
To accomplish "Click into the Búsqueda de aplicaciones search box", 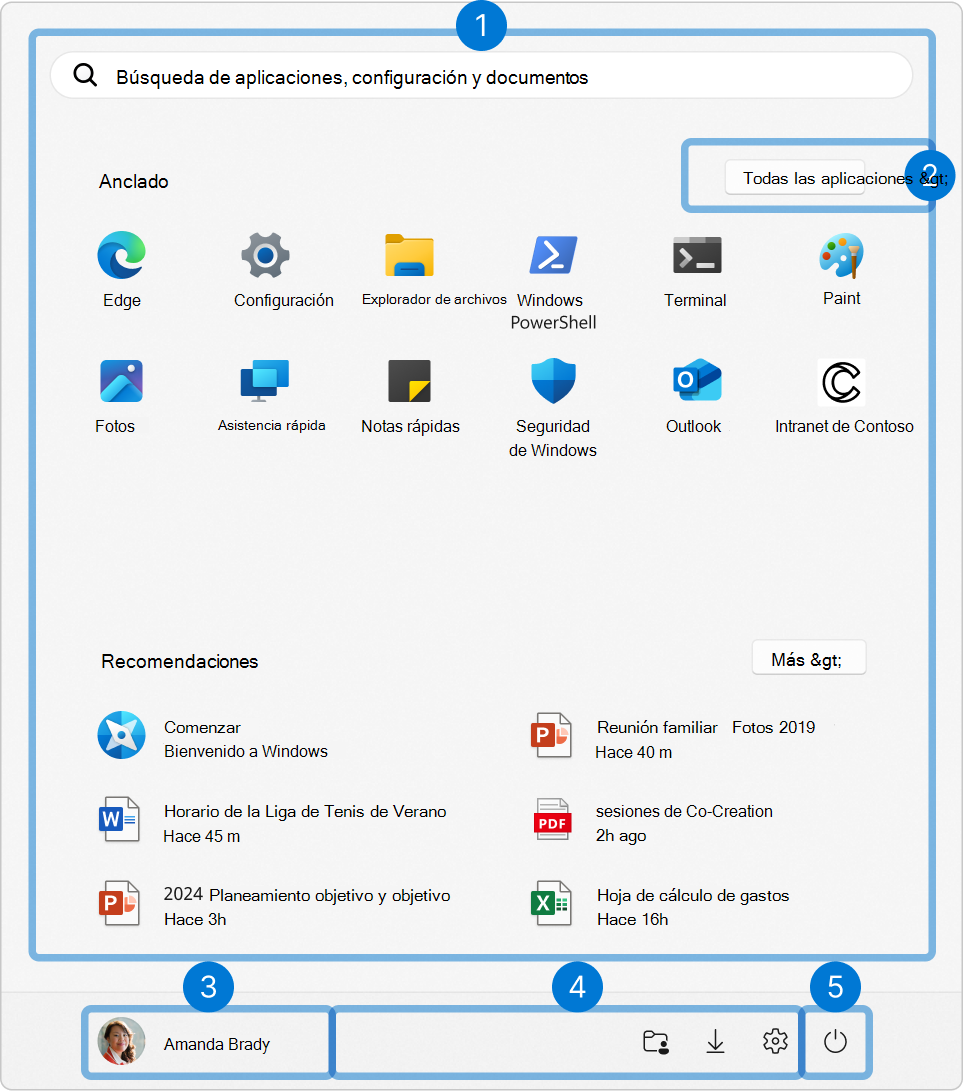I will pyautogui.click(x=482, y=75).
